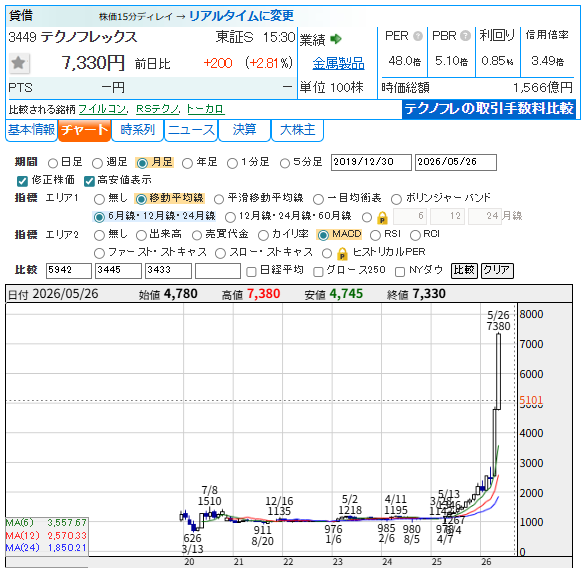
Task: Select MACD indicator
Action: click(x=323, y=235)
